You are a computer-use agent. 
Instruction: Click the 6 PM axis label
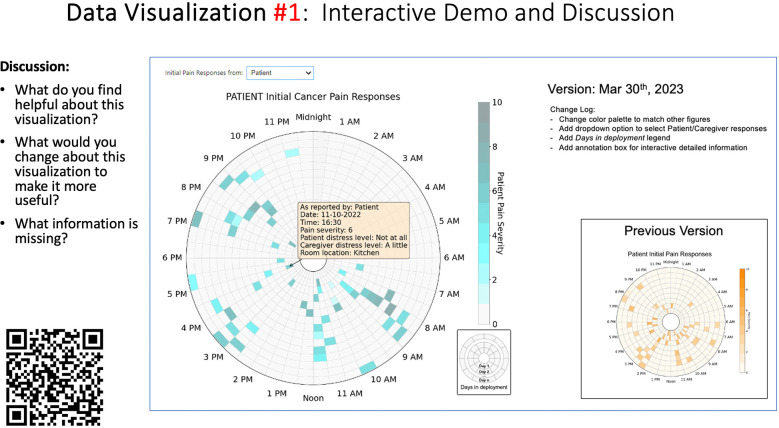172,257
